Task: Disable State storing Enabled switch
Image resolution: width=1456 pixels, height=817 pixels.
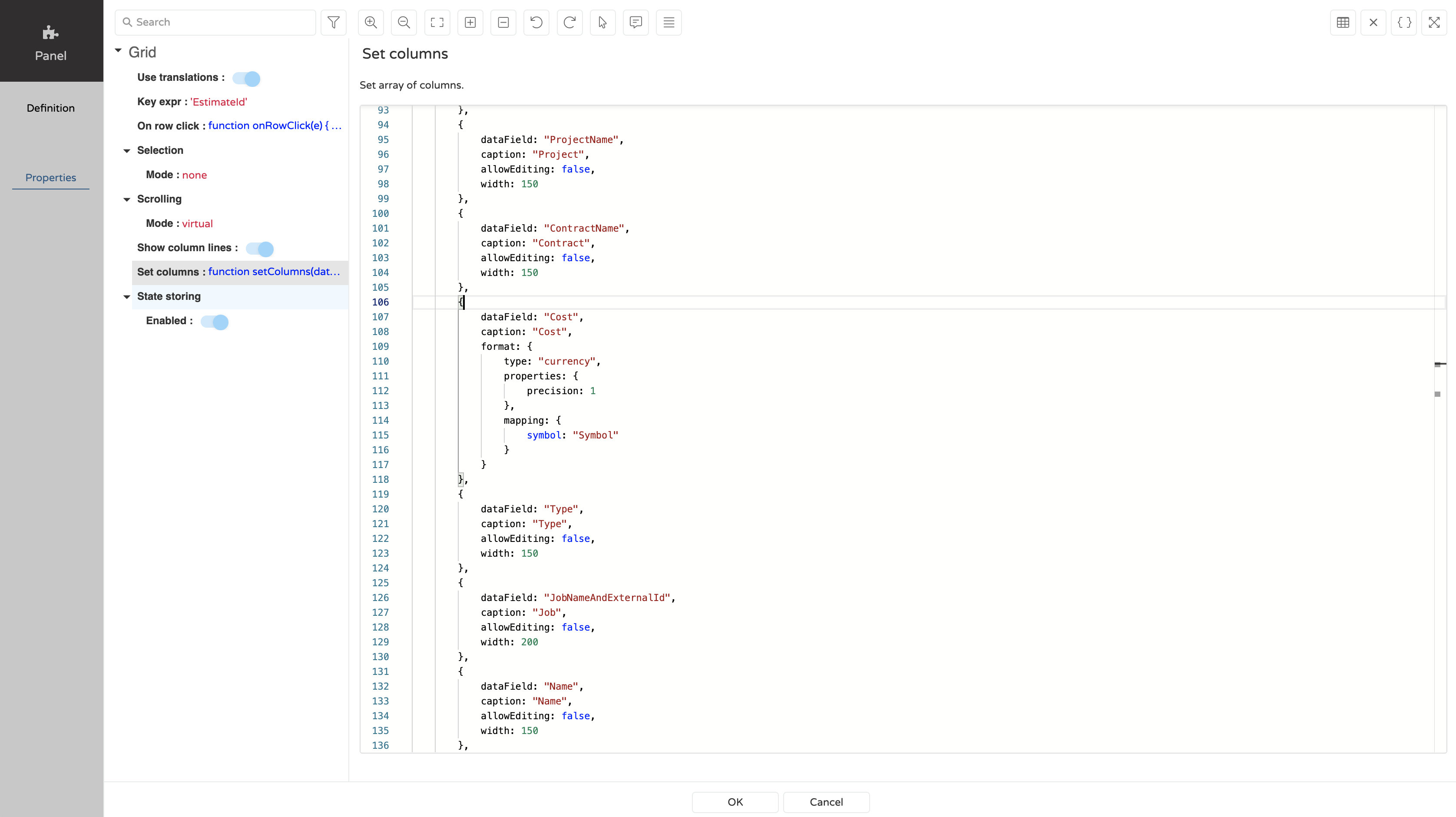Action: [x=215, y=322]
